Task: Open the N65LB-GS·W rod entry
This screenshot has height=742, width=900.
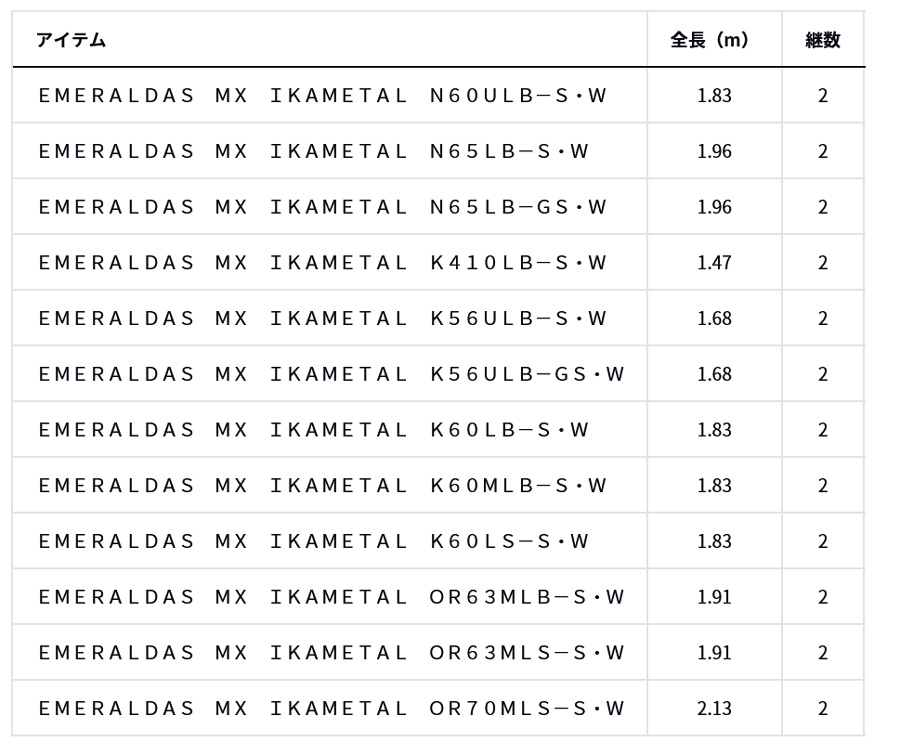Action: pos(323,208)
